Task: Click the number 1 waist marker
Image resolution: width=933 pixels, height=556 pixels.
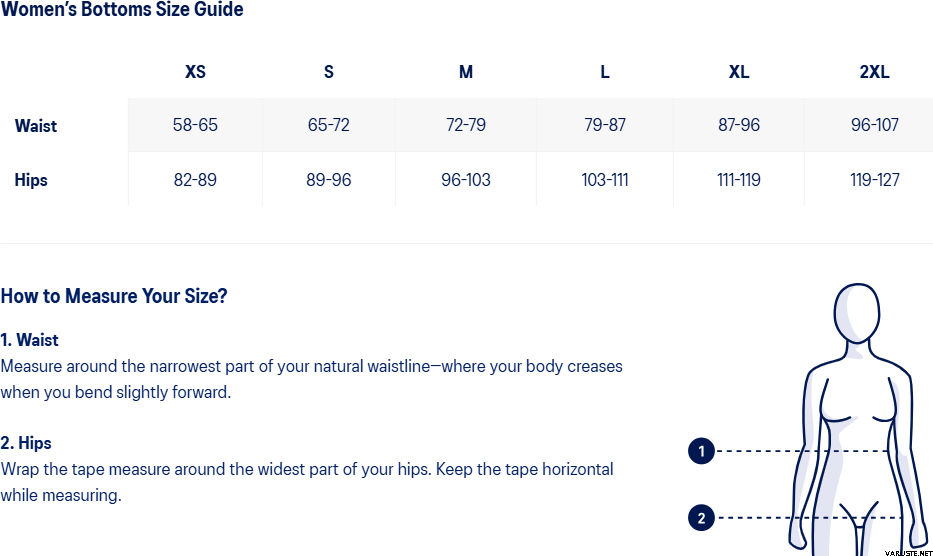Action: (x=701, y=451)
